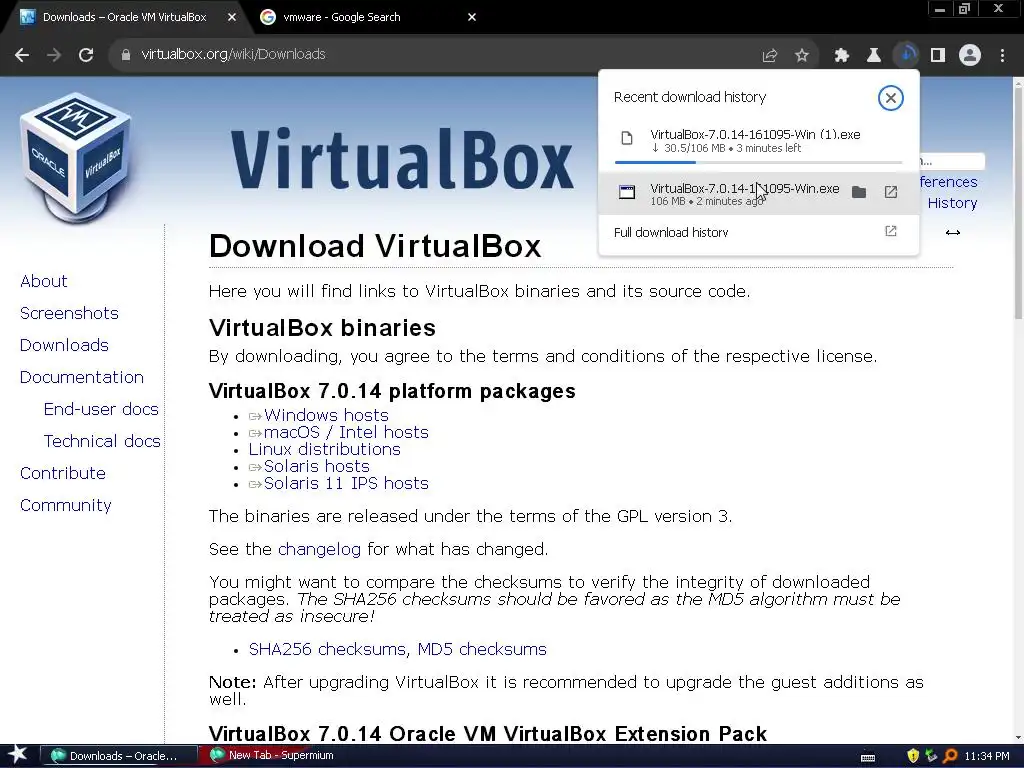This screenshot has width=1024, height=768.
Task: Click the yellow shield tray icon
Action: pos(913,756)
